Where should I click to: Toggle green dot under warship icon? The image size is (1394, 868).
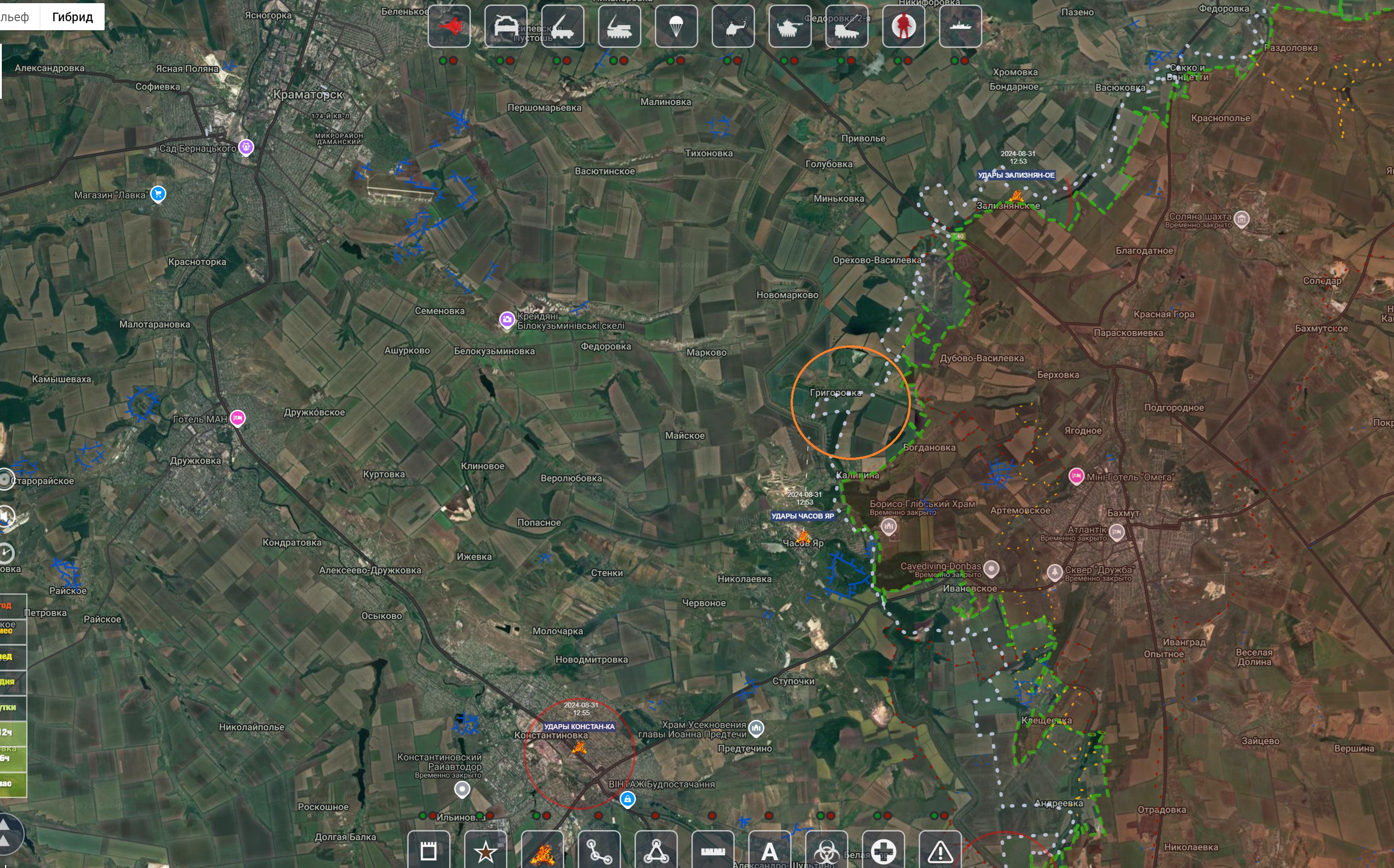954,60
